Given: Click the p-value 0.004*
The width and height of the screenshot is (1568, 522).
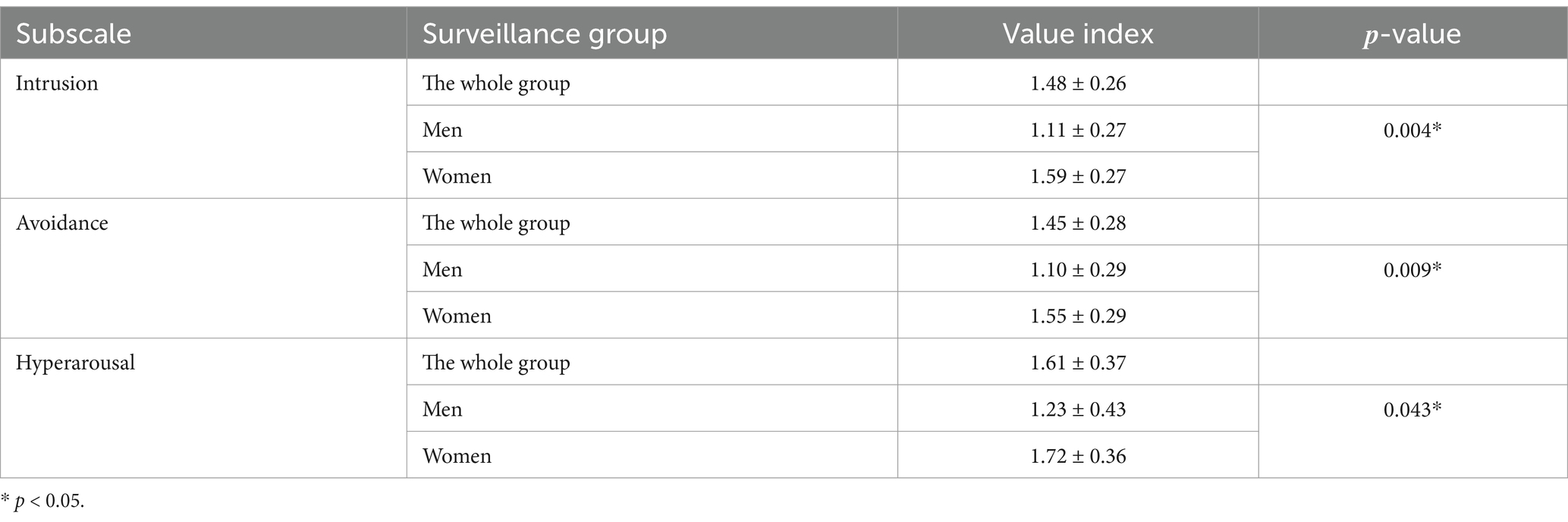Looking at the screenshot, I should coord(1412,130).
